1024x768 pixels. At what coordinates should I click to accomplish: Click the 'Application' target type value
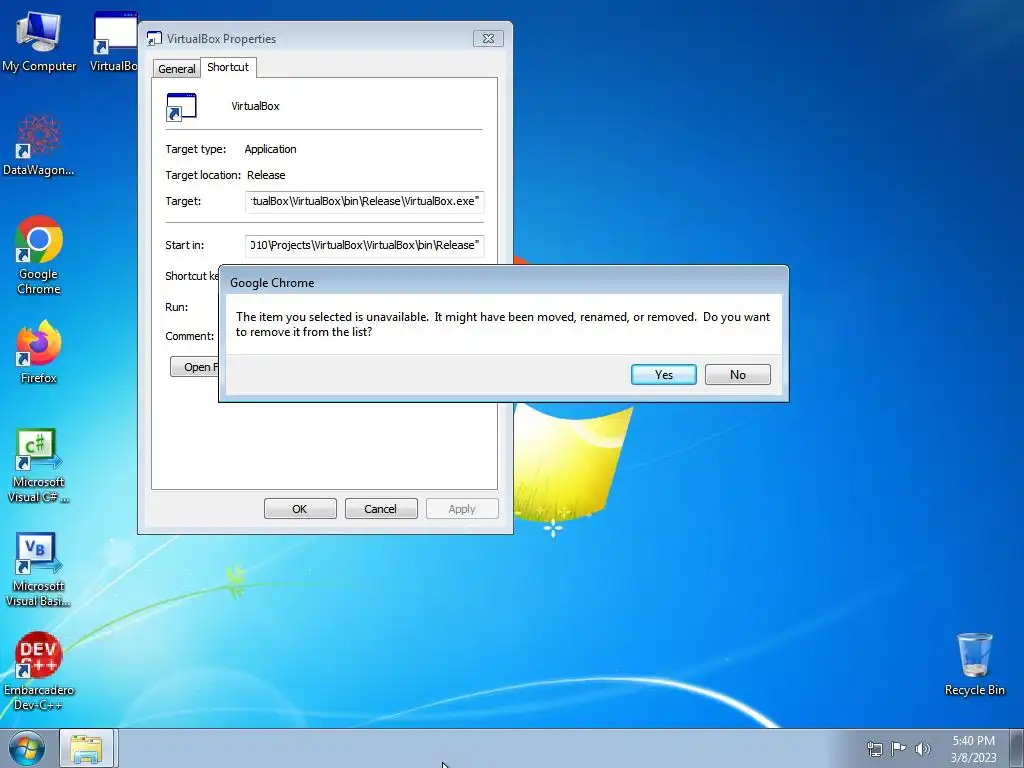pos(270,149)
